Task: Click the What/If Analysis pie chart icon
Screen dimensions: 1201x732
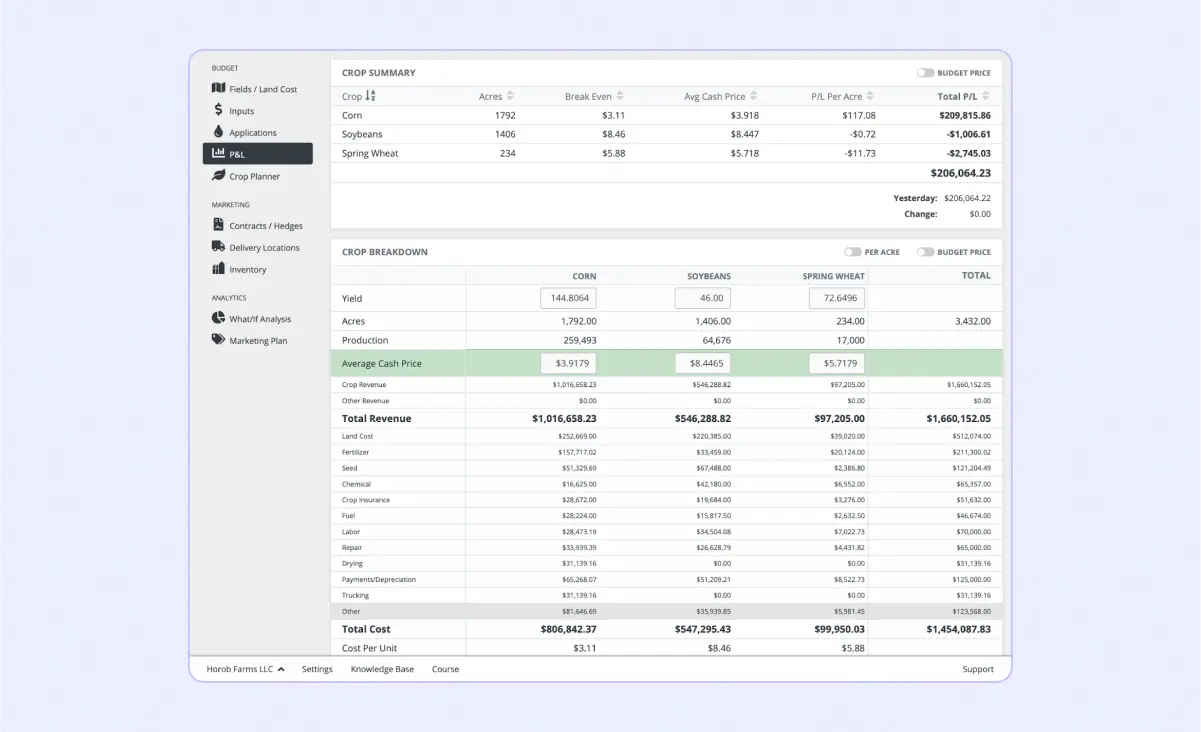Action: click(x=219, y=319)
